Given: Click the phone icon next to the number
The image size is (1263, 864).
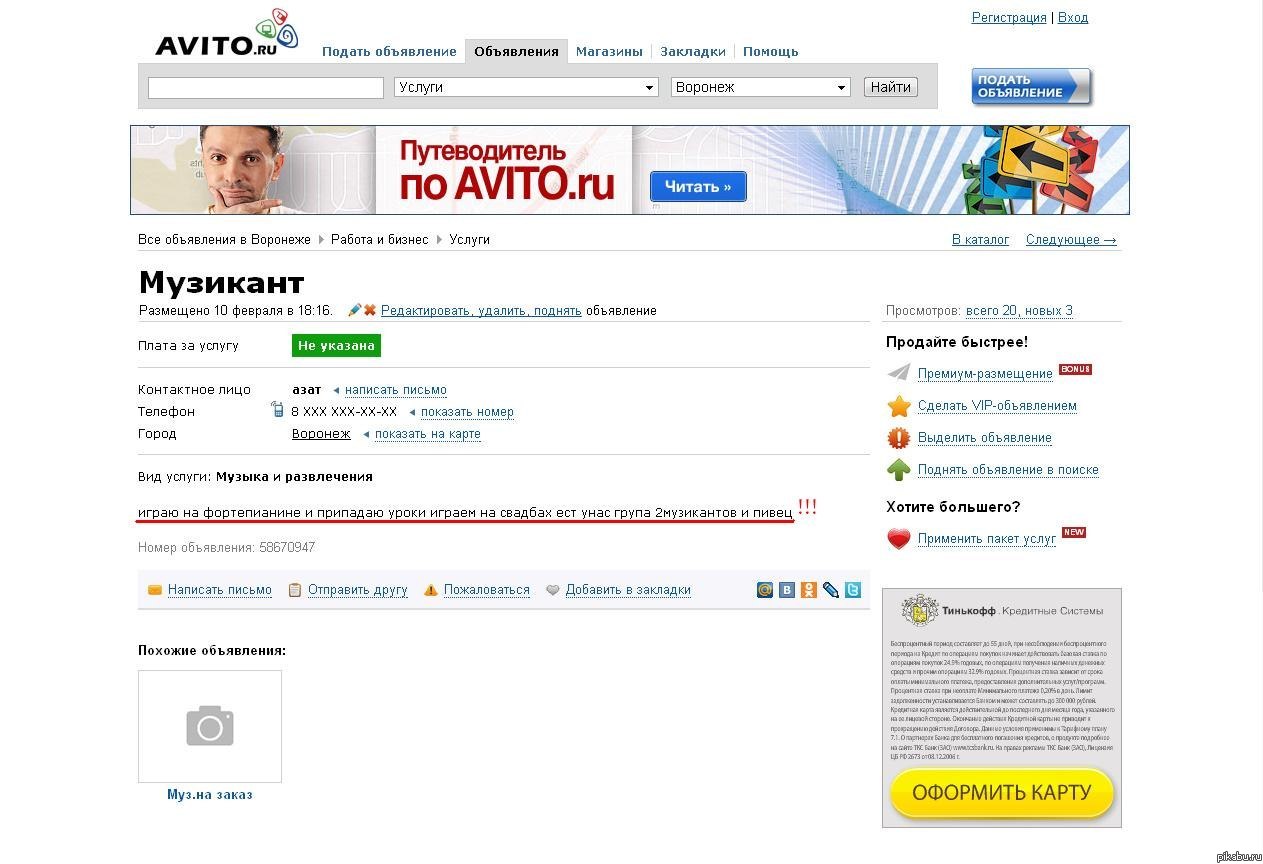Looking at the screenshot, I should point(278,410).
